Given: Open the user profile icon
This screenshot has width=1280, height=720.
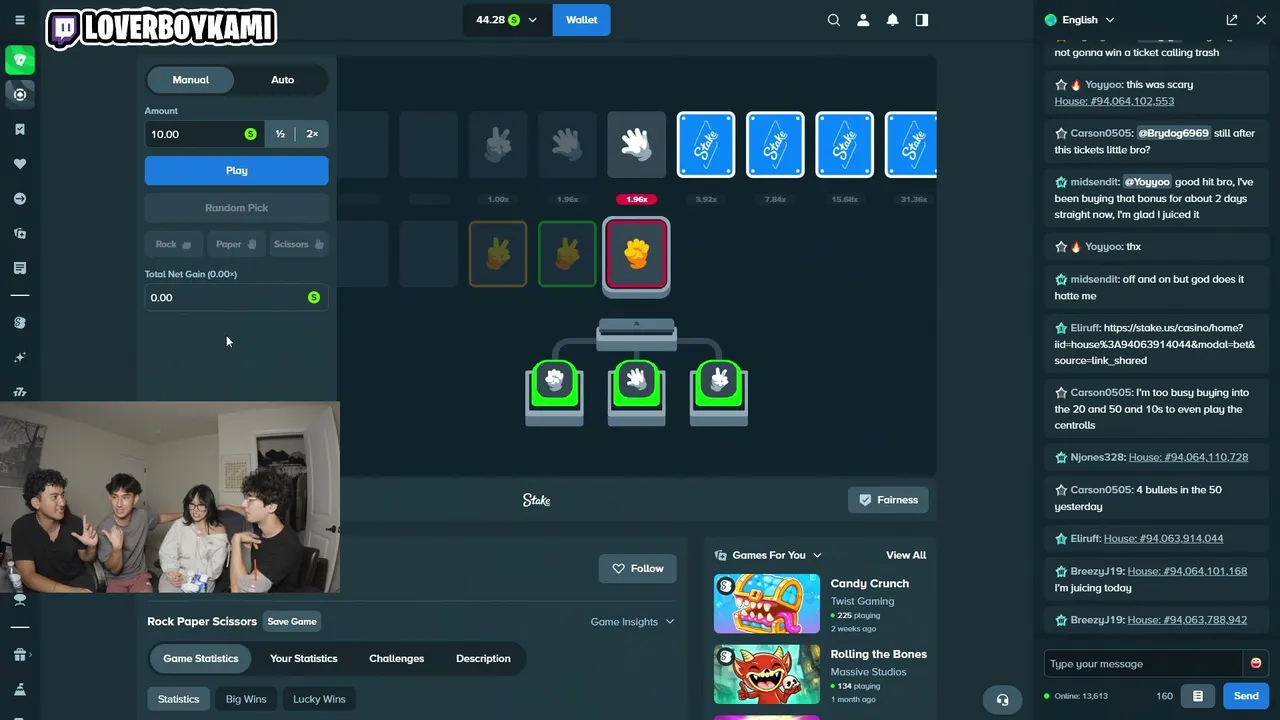Looking at the screenshot, I should 863,20.
